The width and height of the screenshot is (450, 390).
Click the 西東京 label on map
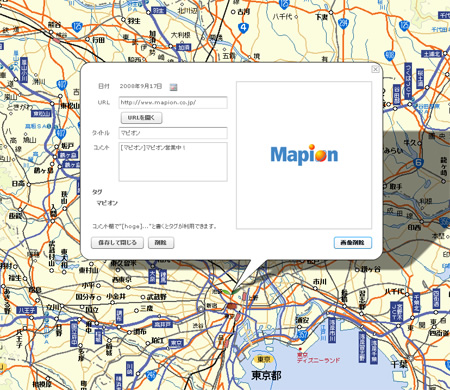click(x=122, y=280)
